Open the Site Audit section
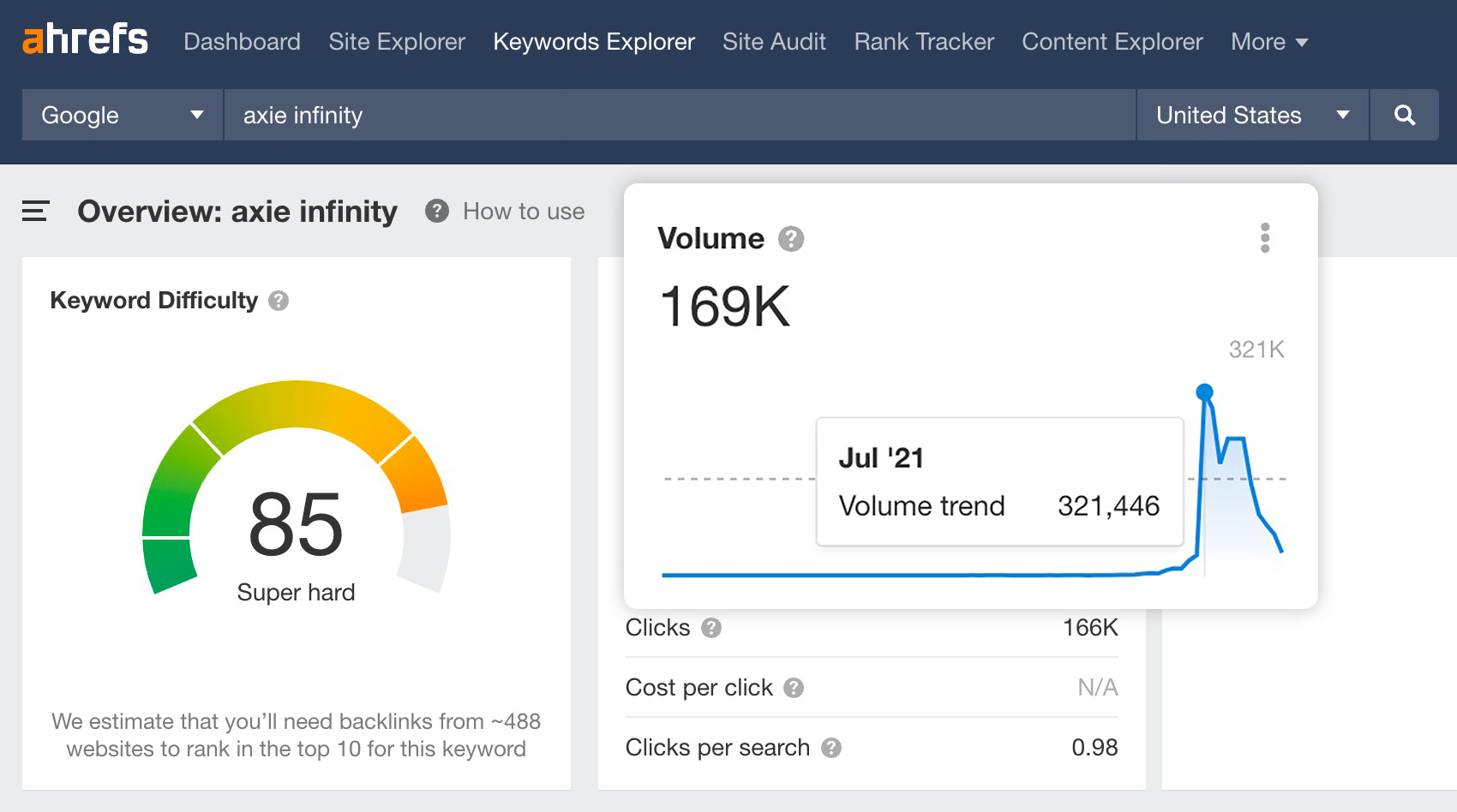1457x812 pixels. click(774, 41)
